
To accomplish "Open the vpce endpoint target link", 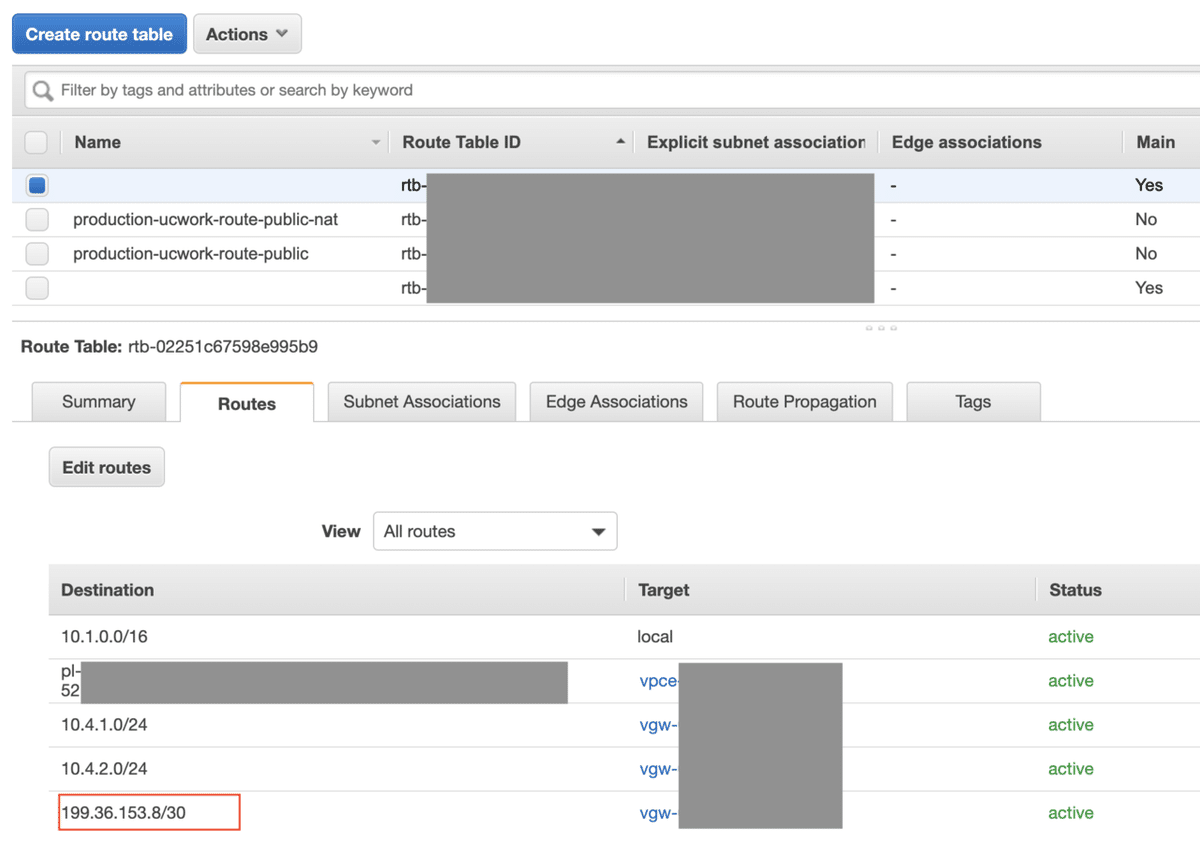I will click(658, 681).
